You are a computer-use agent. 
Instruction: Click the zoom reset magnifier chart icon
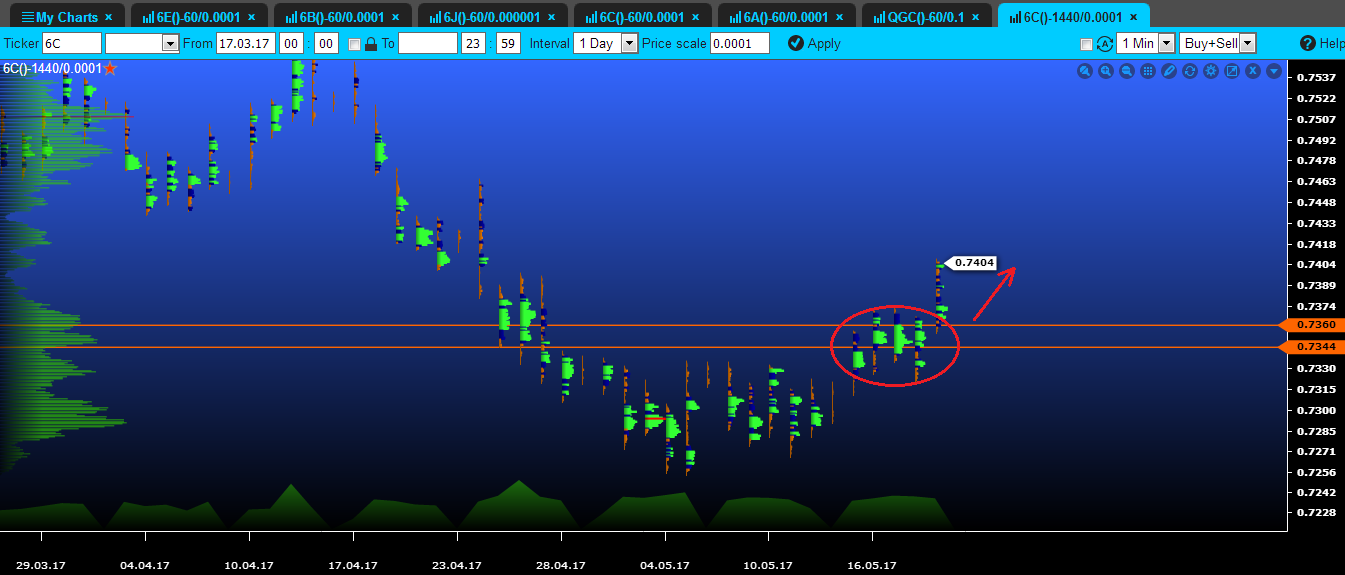[x=1085, y=71]
